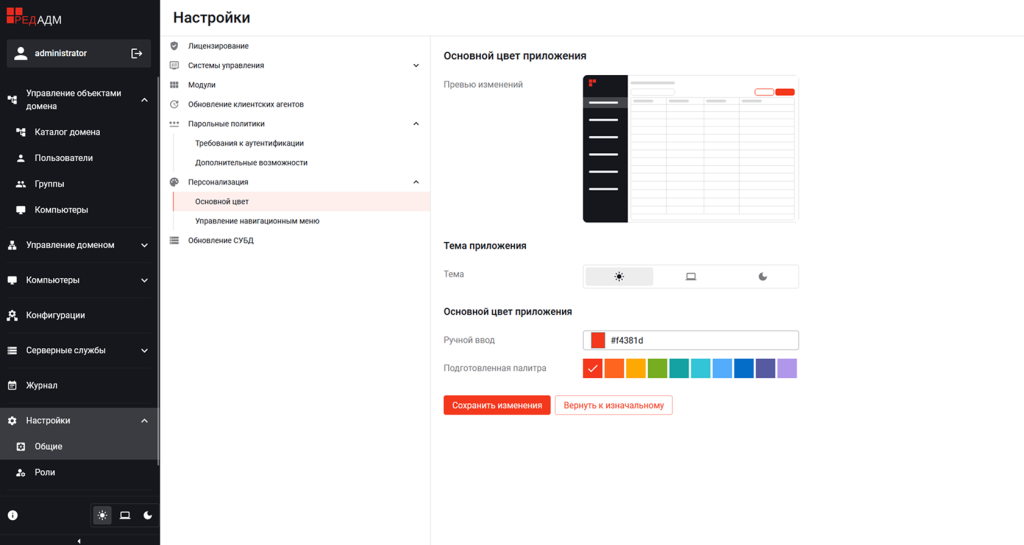The width and height of the screenshot is (1024, 545).
Task: Click the info icon in sidebar footer
Action: 13,515
